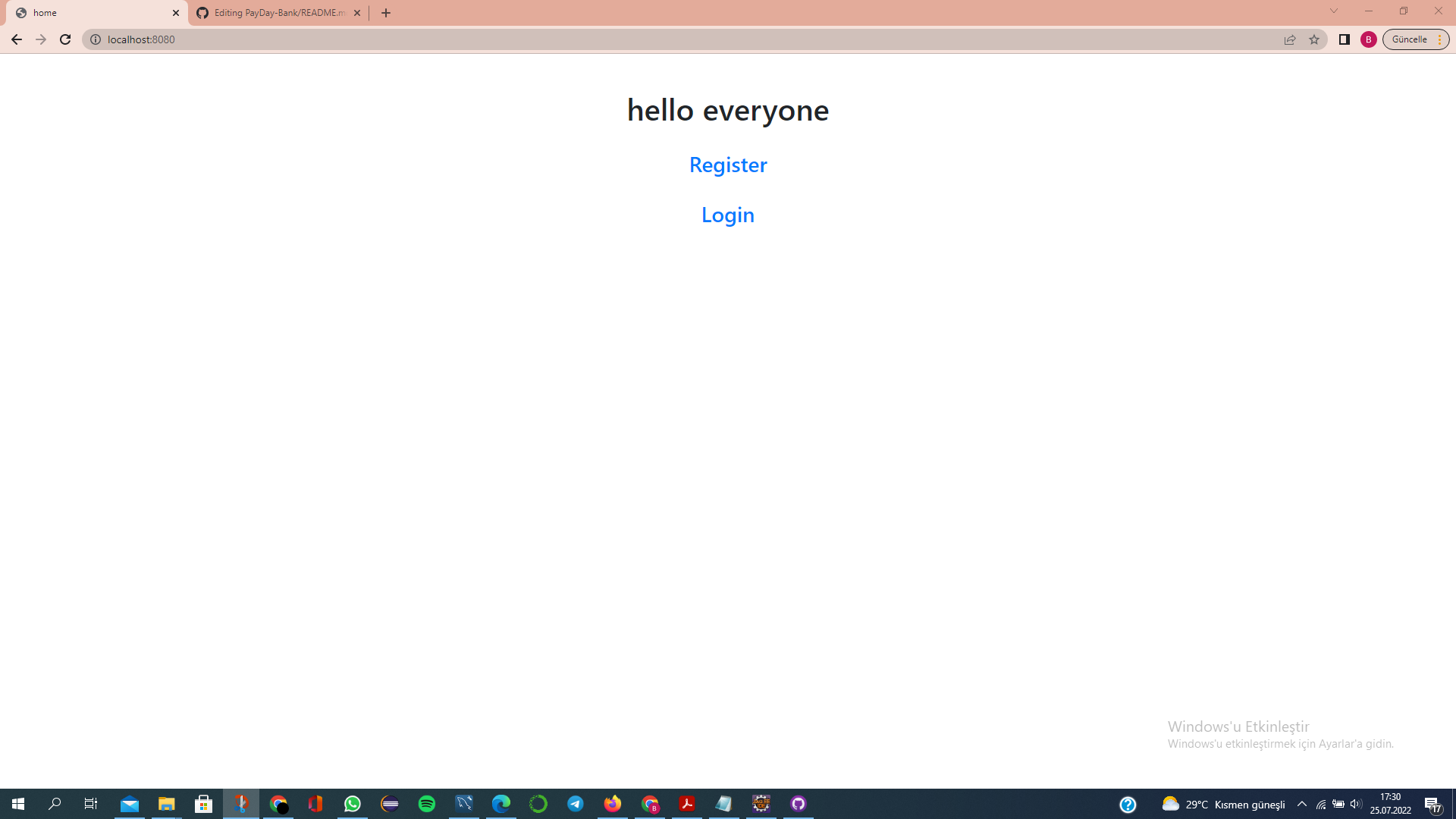Open the Chrome three-dot menu

pyautogui.click(x=1439, y=39)
